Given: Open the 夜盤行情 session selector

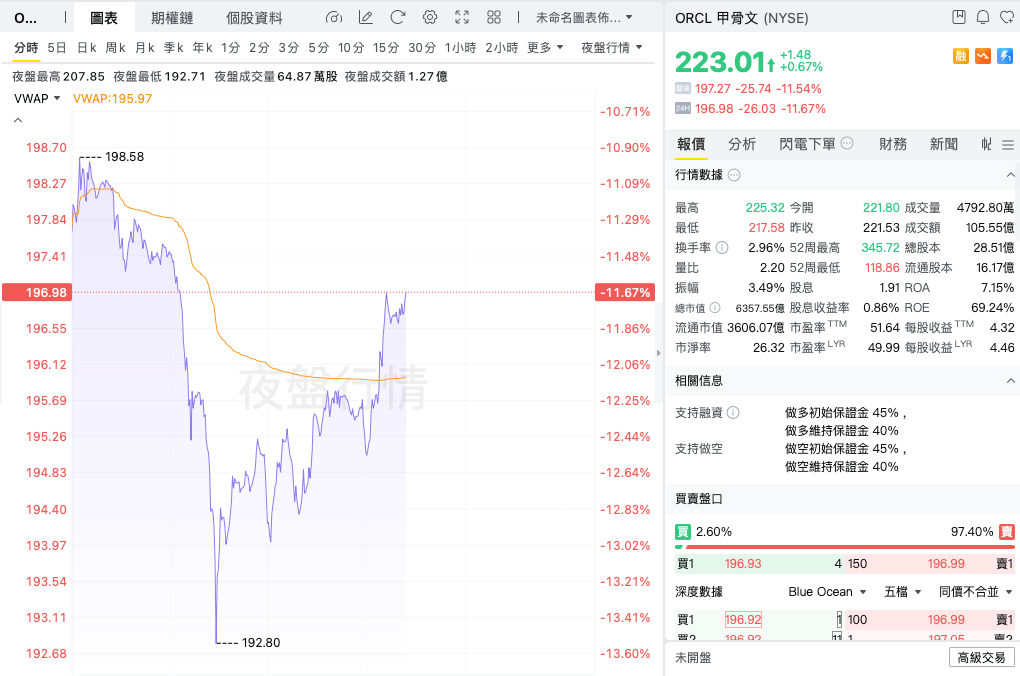Looking at the screenshot, I should point(611,47).
